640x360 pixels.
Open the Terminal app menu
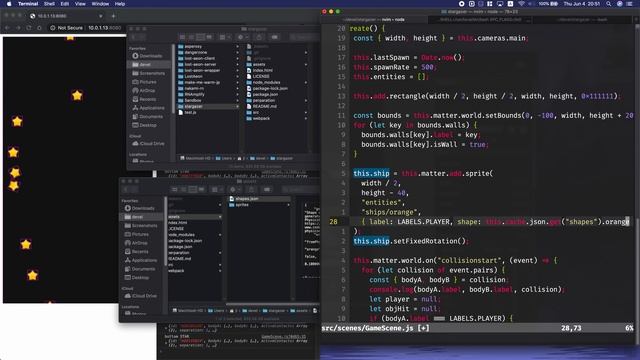click(x=28, y=4)
